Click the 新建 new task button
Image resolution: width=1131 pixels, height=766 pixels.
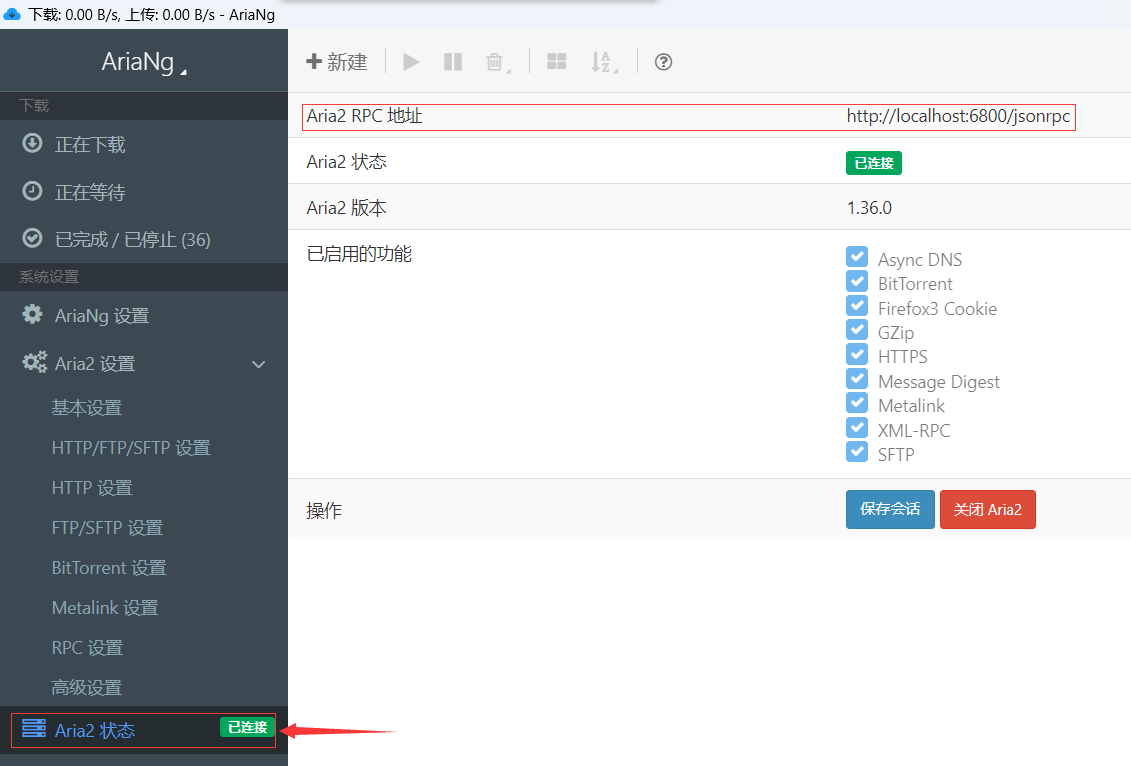coord(337,62)
